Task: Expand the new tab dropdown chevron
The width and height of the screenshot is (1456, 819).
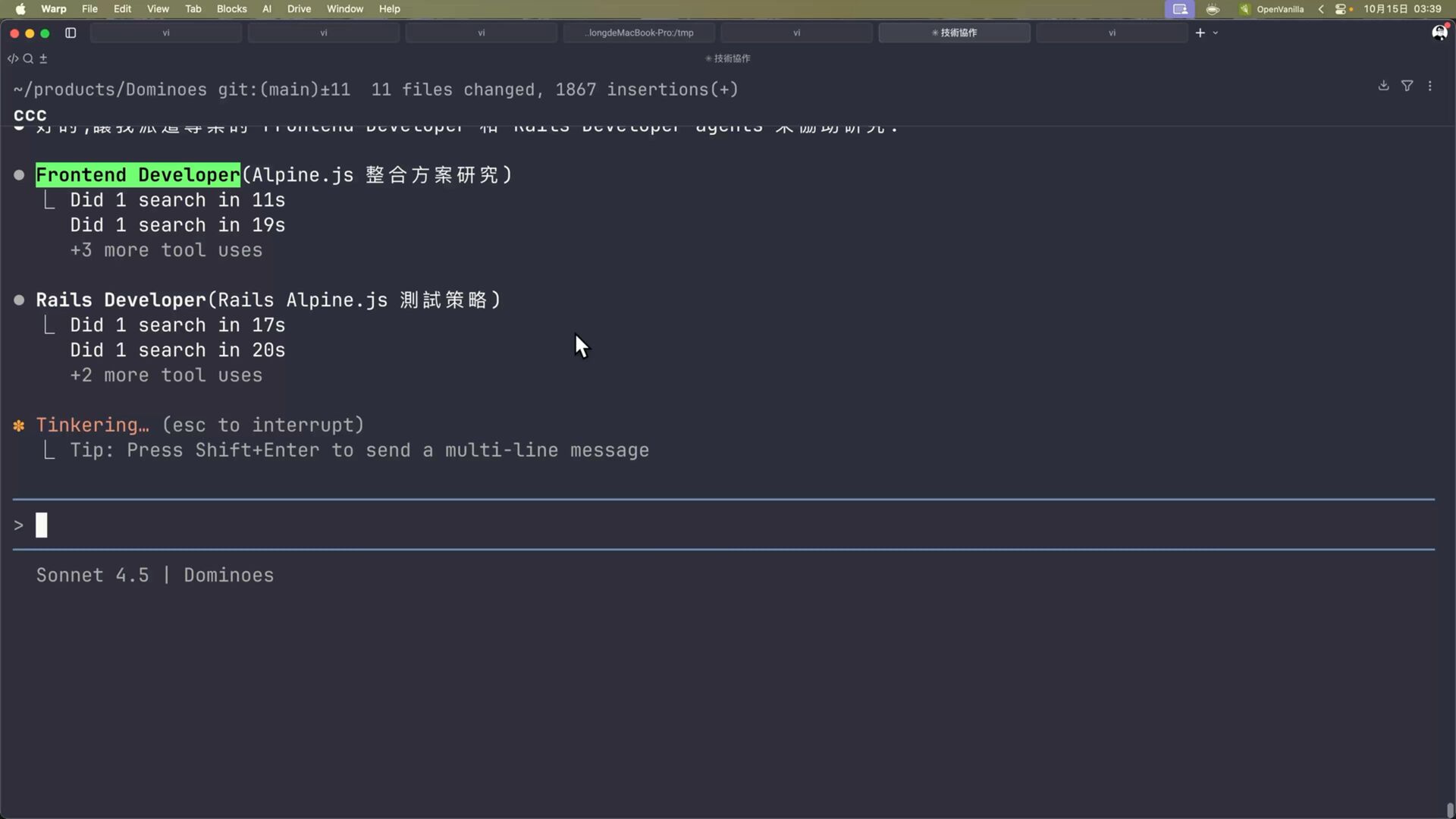Action: click(x=1216, y=33)
